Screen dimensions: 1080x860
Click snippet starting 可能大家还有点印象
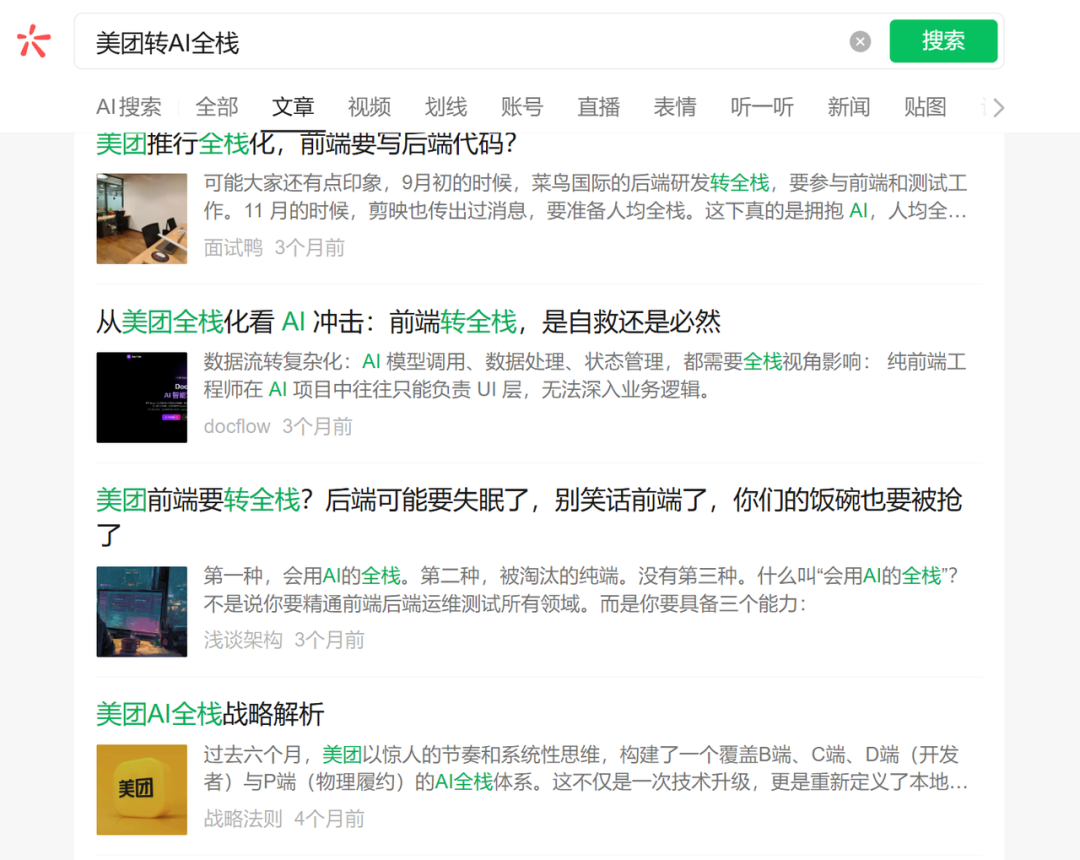coord(585,197)
